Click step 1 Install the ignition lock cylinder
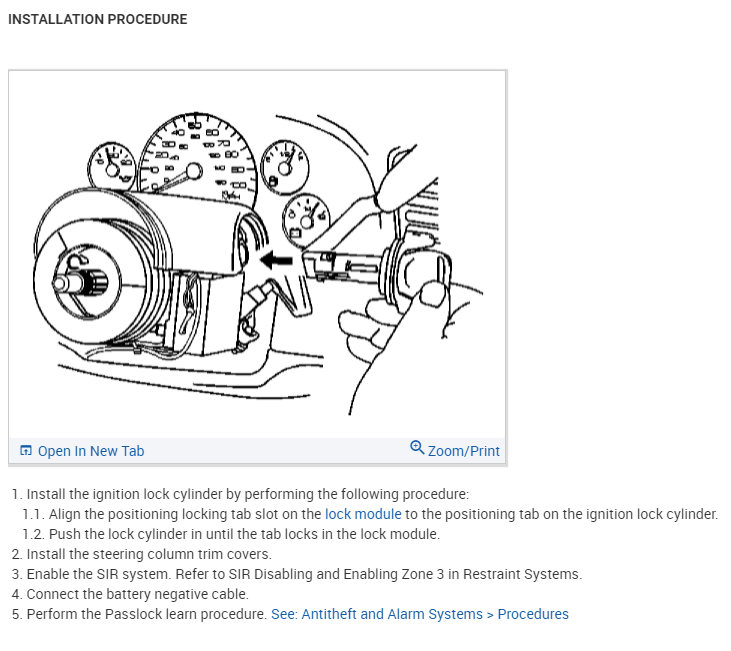731x651 pixels. [240, 494]
